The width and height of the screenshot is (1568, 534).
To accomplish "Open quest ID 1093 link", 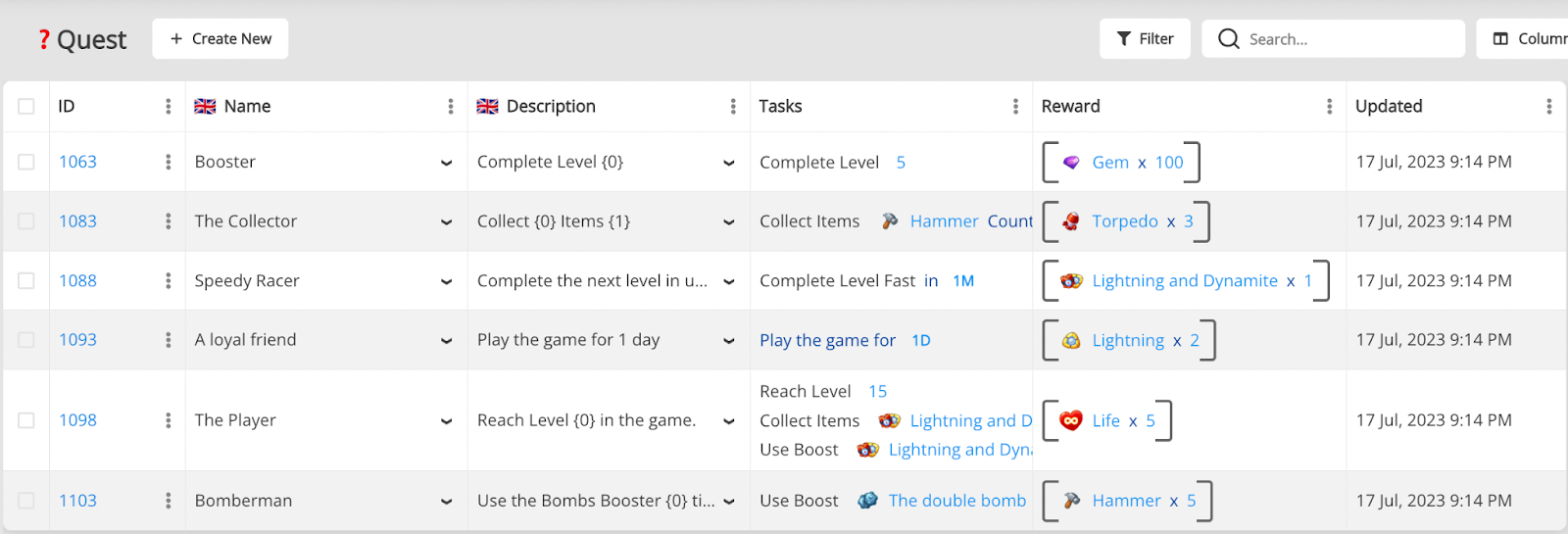I will click(x=78, y=340).
